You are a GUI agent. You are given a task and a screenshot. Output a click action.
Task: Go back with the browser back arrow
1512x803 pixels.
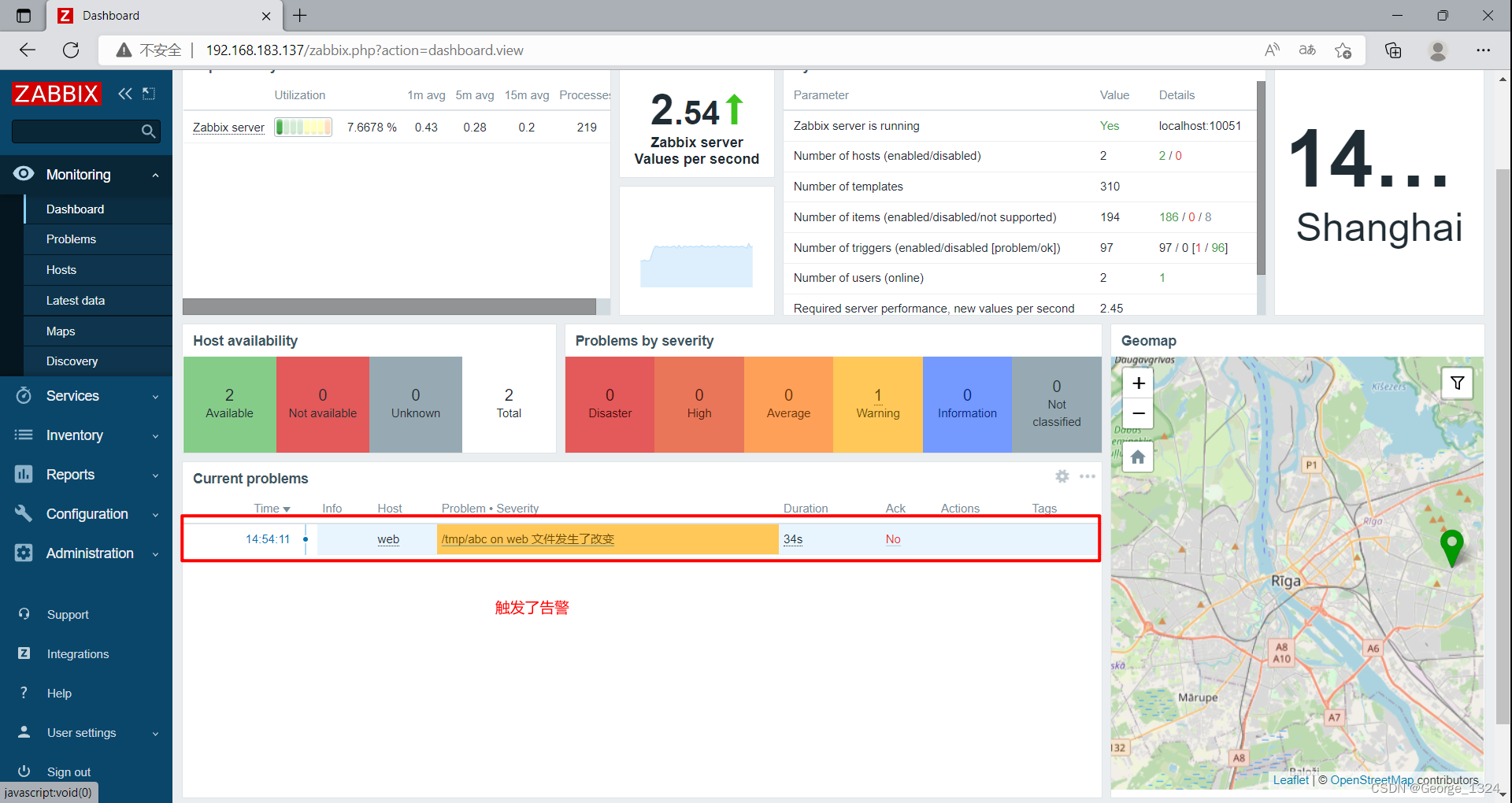28,50
